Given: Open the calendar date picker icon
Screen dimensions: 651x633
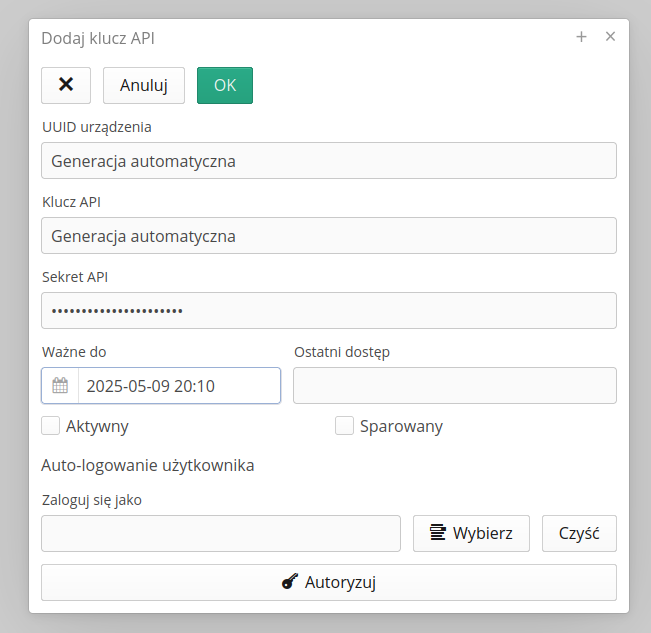Looking at the screenshot, I should (60, 386).
